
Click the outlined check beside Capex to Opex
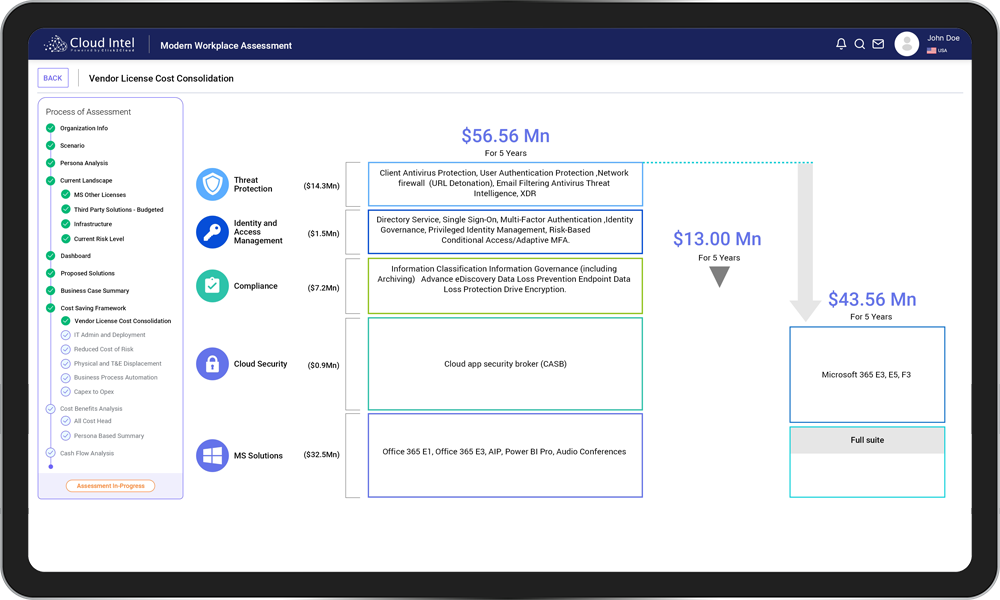pos(65,391)
